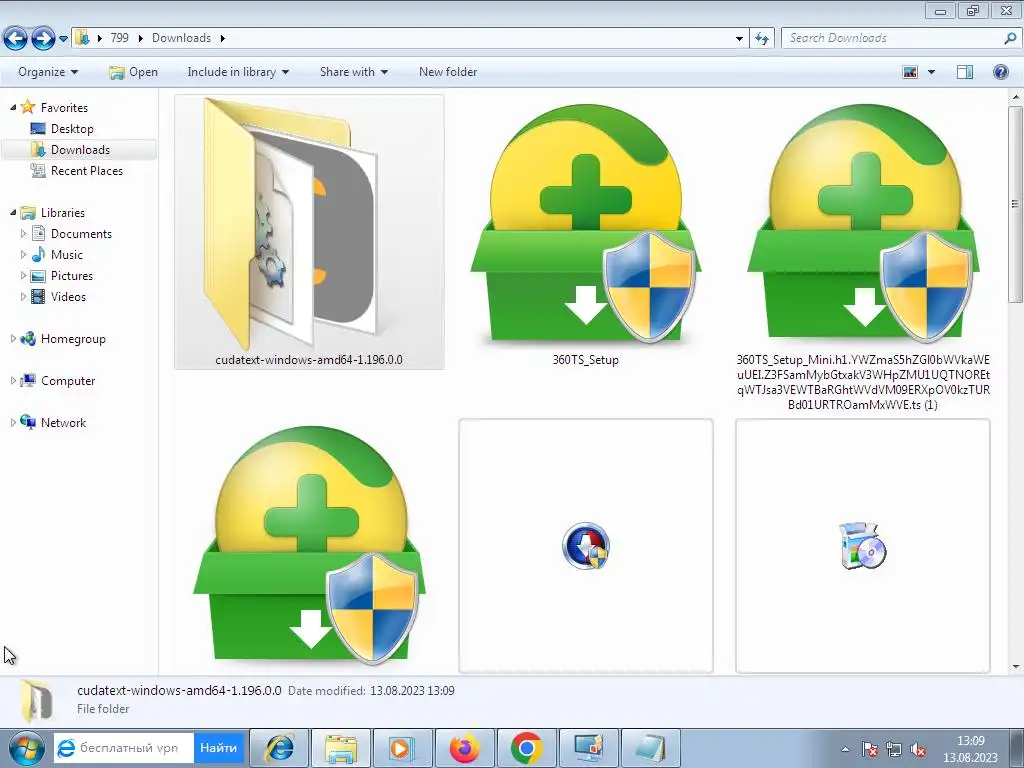Click the Open toolbar button
This screenshot has width=1024, height=768.
click(x=134, y=72)
